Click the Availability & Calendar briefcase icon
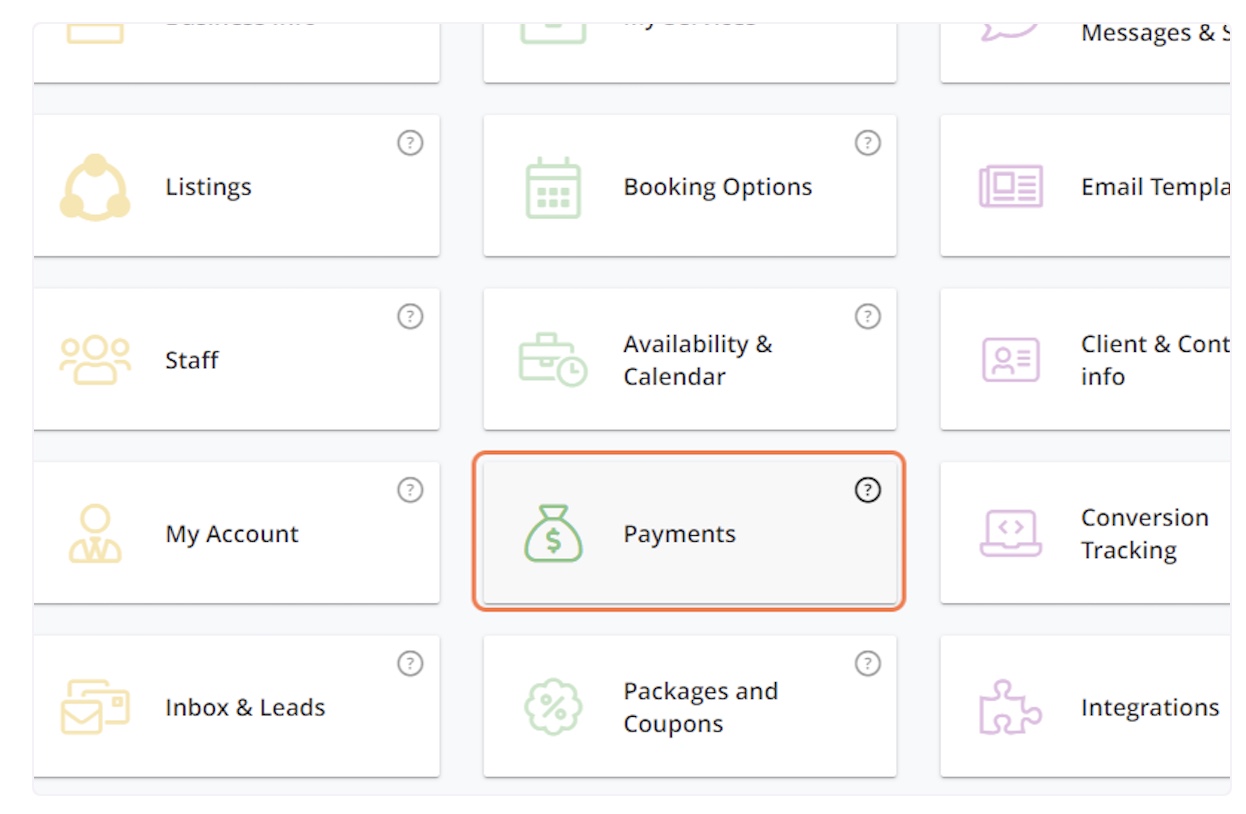The height and width of the screenshot is (814, 1246). tap(553, 360)
